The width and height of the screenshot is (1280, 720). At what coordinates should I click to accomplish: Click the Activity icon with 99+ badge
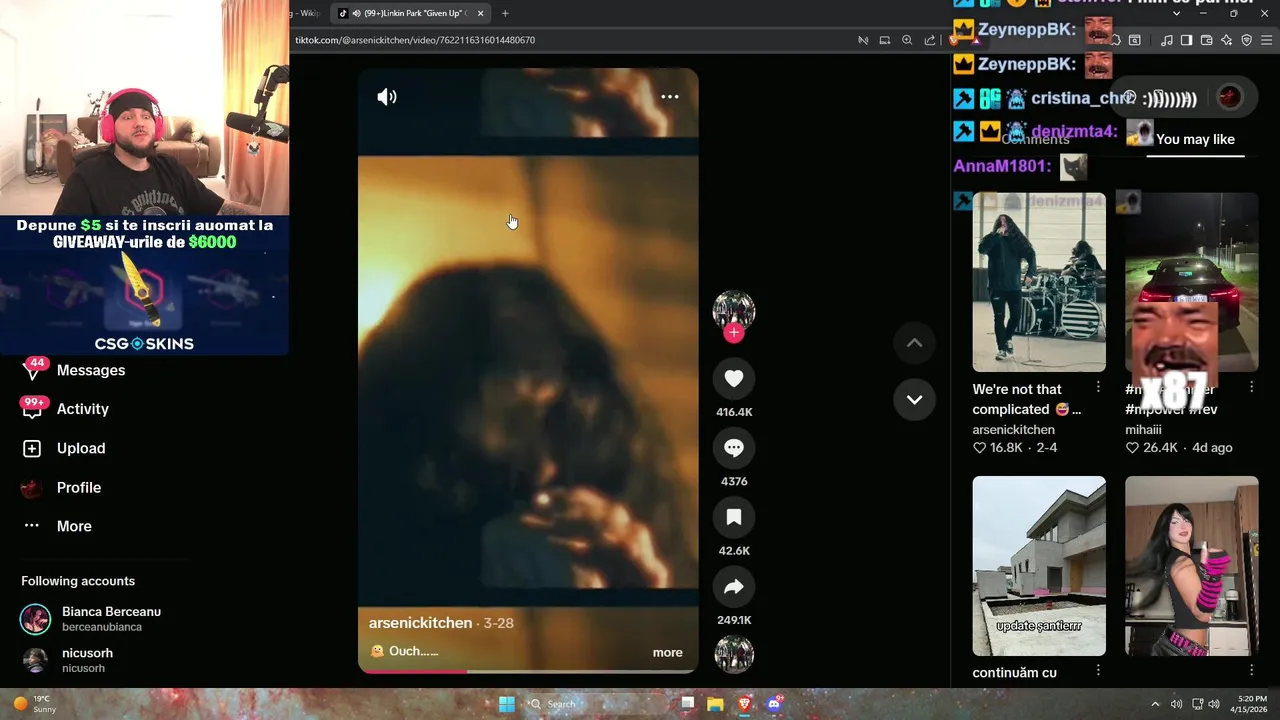pyautogui.click(x=33, y=408)
